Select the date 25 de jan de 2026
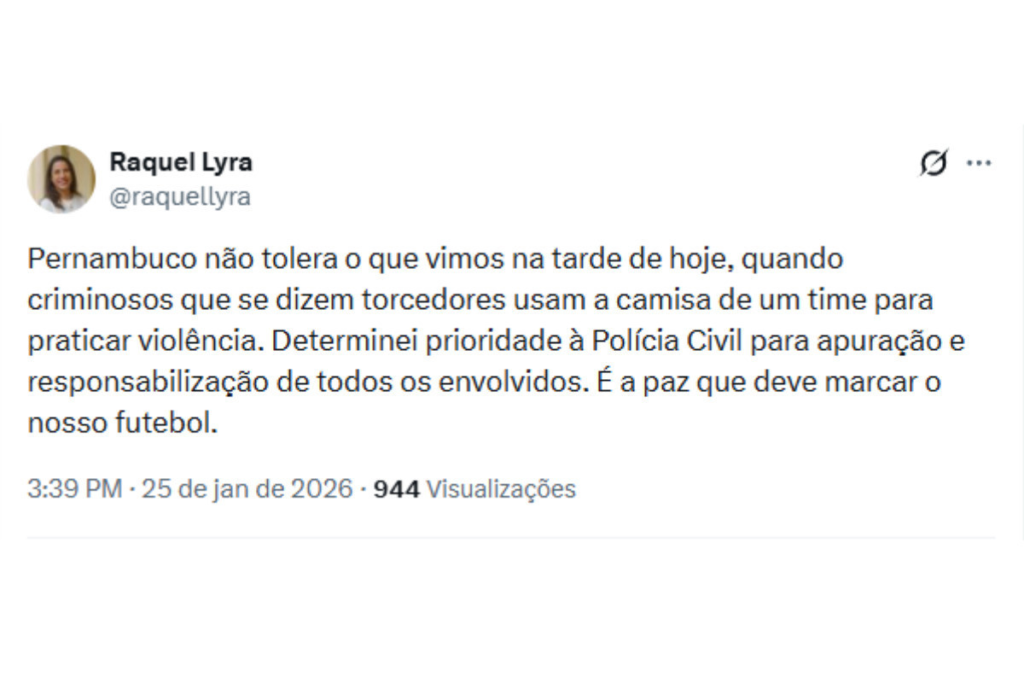The height and width of the screenshot is (683, 1024). (247, 489)
